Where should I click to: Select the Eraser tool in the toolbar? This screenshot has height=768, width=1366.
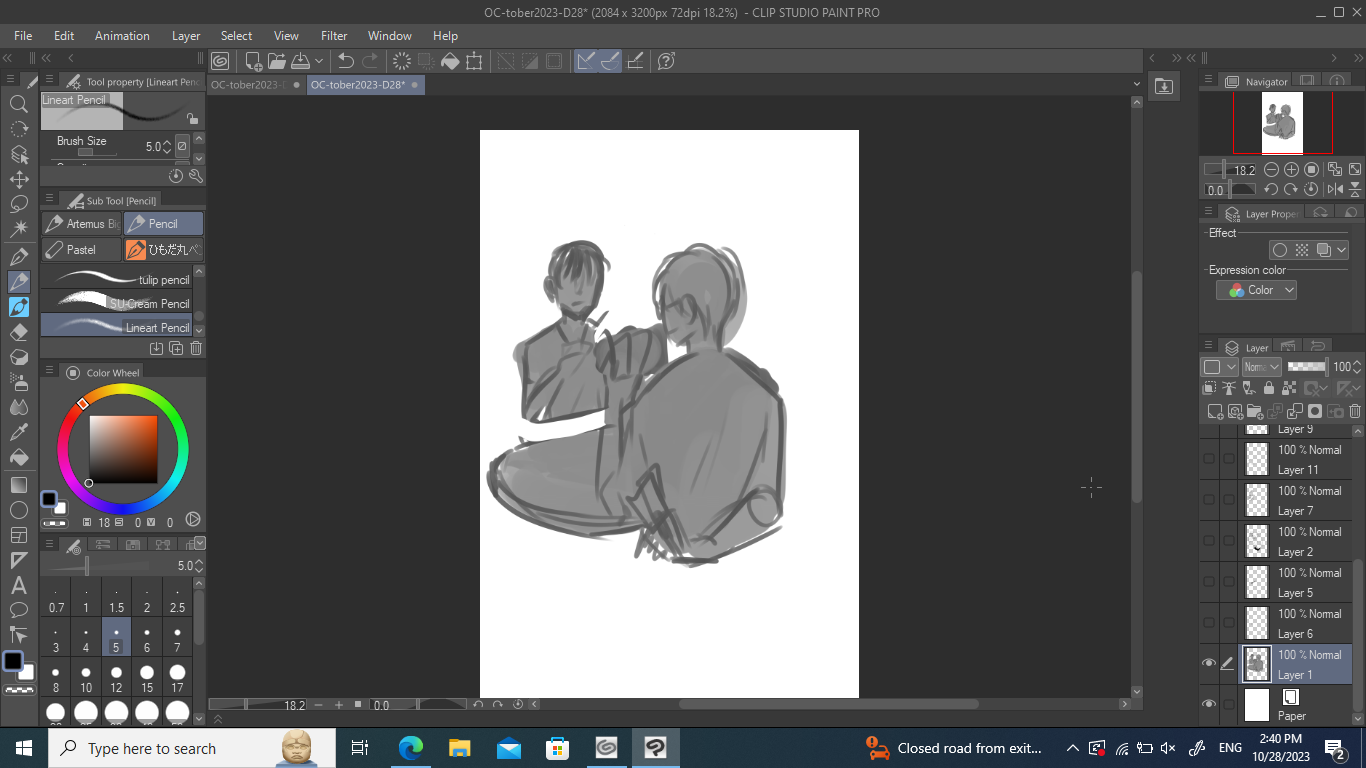[18, 332]
